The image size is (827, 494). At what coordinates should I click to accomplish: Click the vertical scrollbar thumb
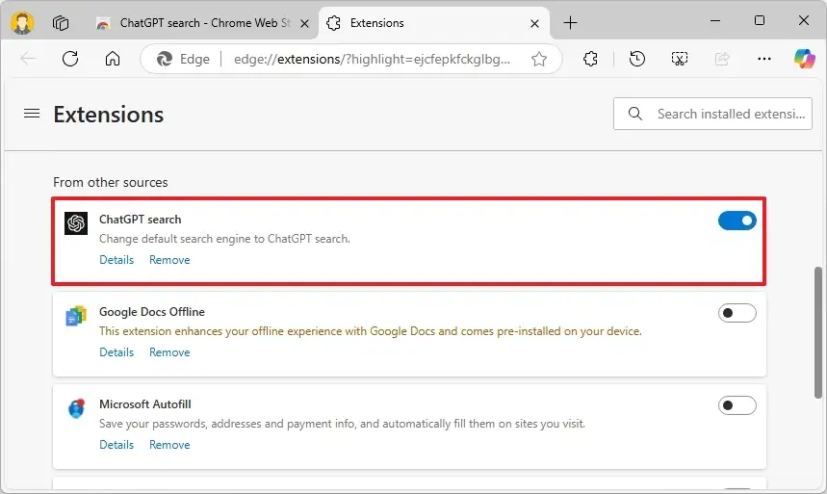coord(818,332)
